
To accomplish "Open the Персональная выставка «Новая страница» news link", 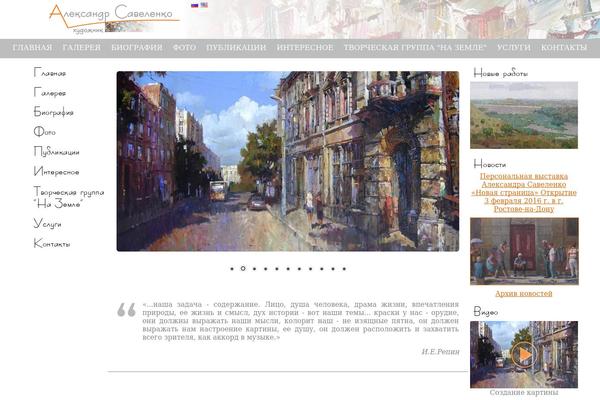I will (524, 193).
